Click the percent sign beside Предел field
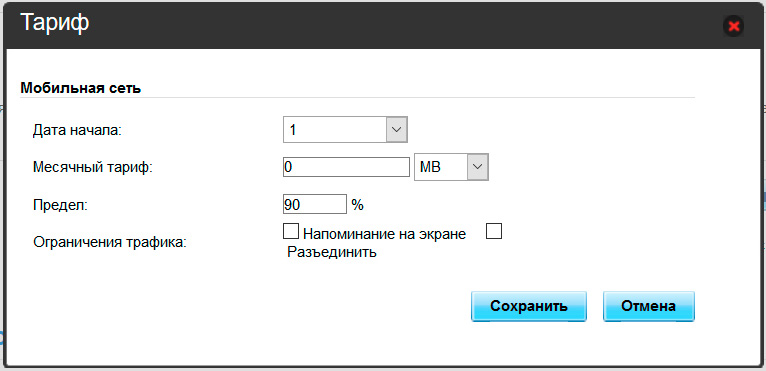766x371 pixels. 358,205
